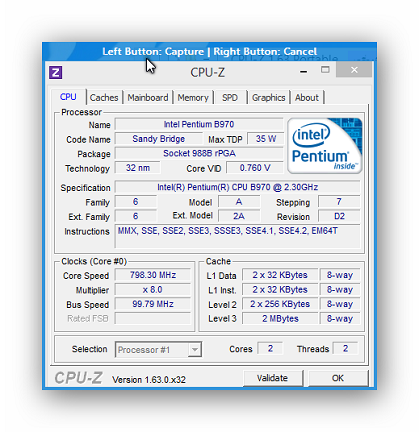Click the 0.760 V Core VID value
Screen dimensions: 419x432
point(255,168)
